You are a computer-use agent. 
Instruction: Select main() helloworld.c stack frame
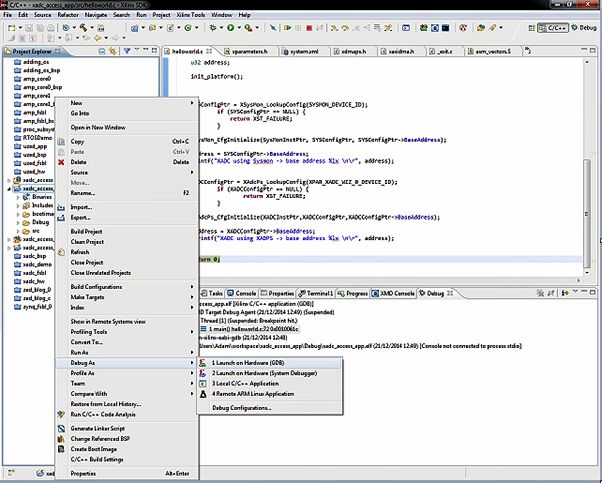pyautogui.click(x=250, y=329)
